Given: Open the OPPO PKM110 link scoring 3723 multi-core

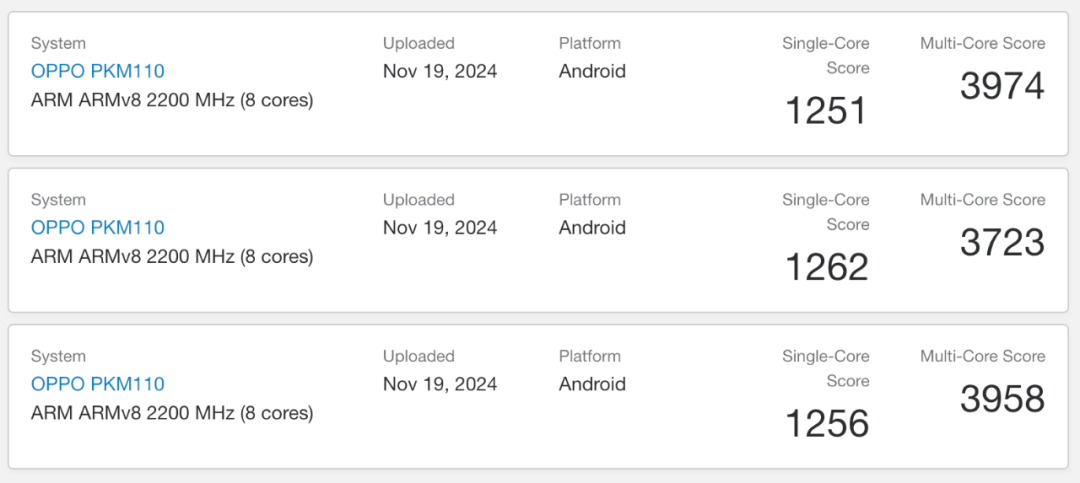Looking at the screenshot, I should pyautogui.click(x=98, y=228).
